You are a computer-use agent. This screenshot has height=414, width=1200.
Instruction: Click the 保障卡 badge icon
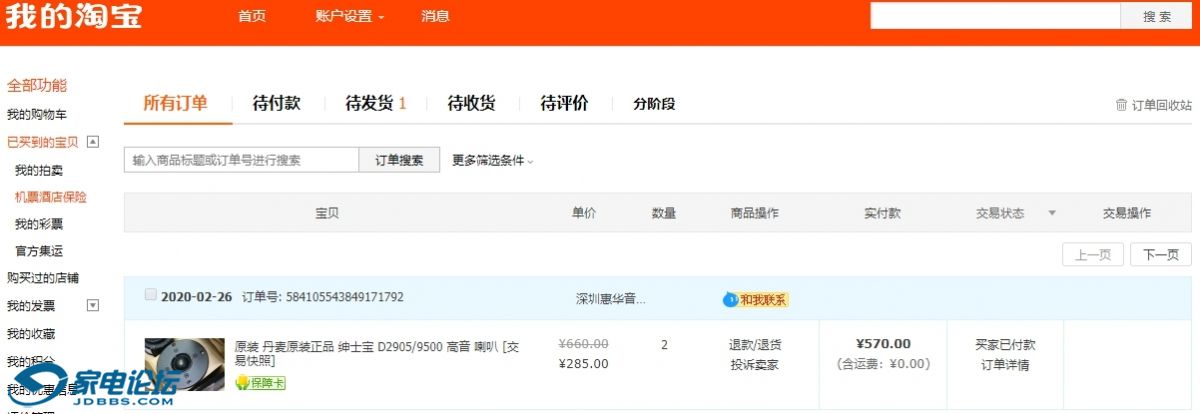pyautogui.click(x=242, y=383)
